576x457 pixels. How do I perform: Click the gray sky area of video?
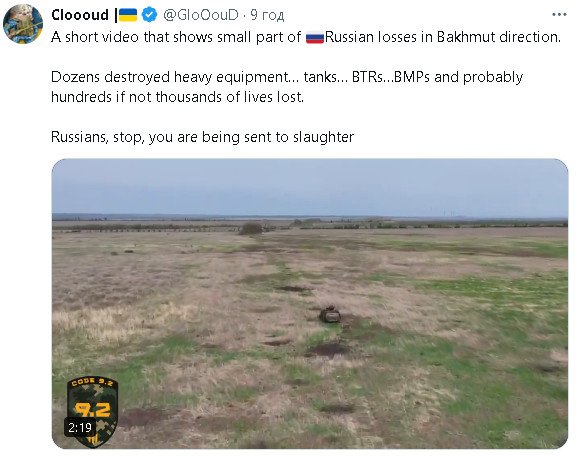310,187
